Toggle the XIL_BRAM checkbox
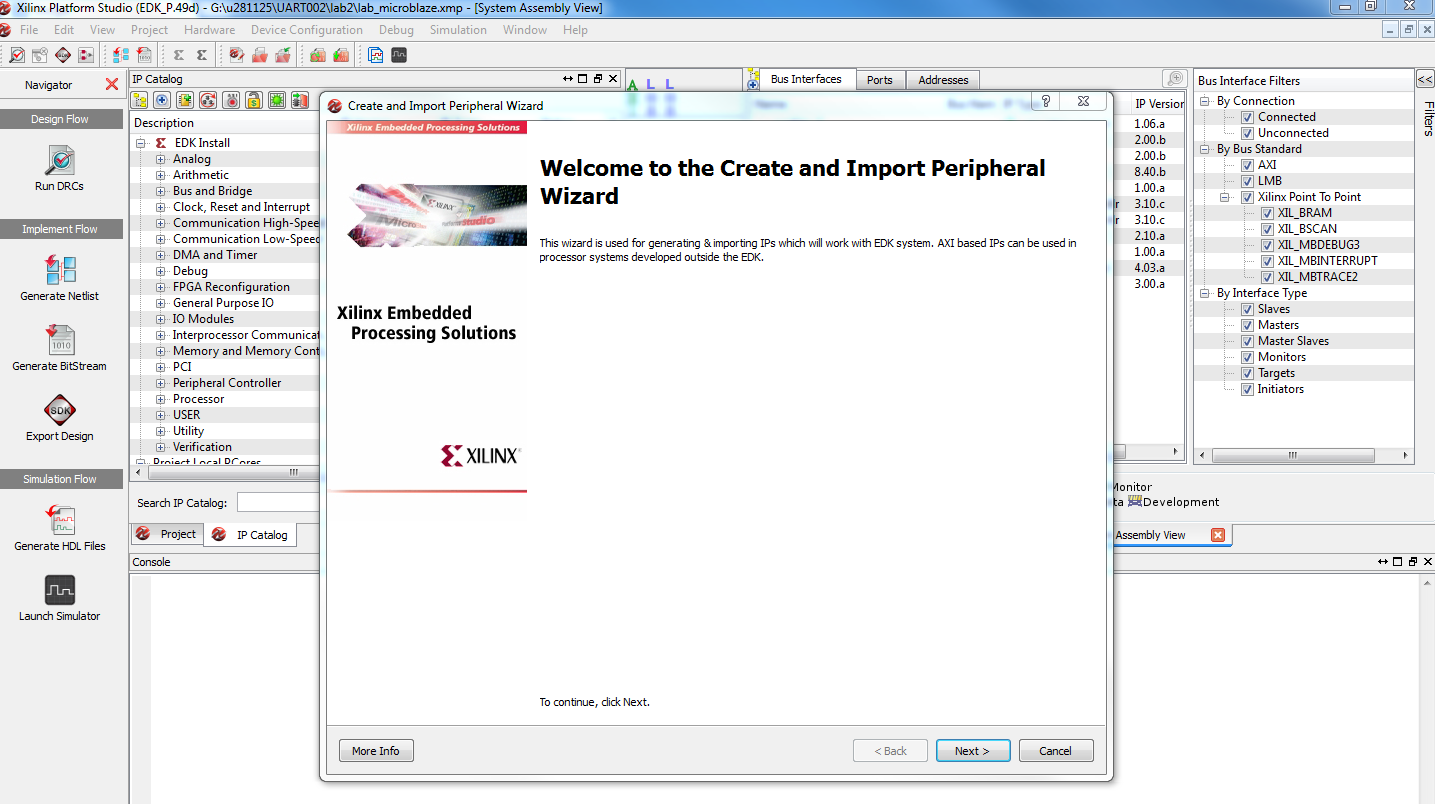The width and height of the screenshot is (1435, 804). [1267, 213]
